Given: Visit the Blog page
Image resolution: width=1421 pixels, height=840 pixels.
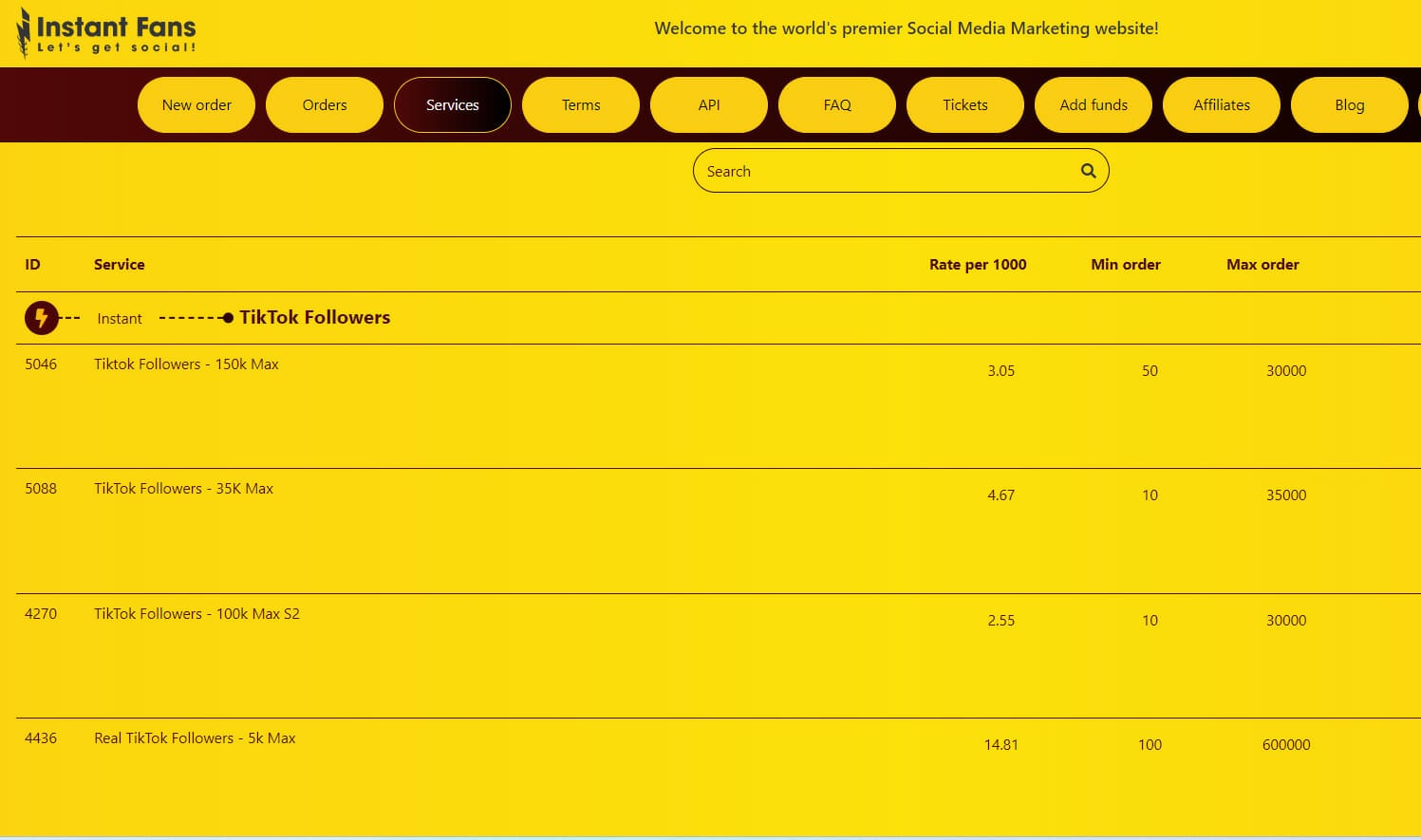Looking at the screenshot, I should (1349, 105).
